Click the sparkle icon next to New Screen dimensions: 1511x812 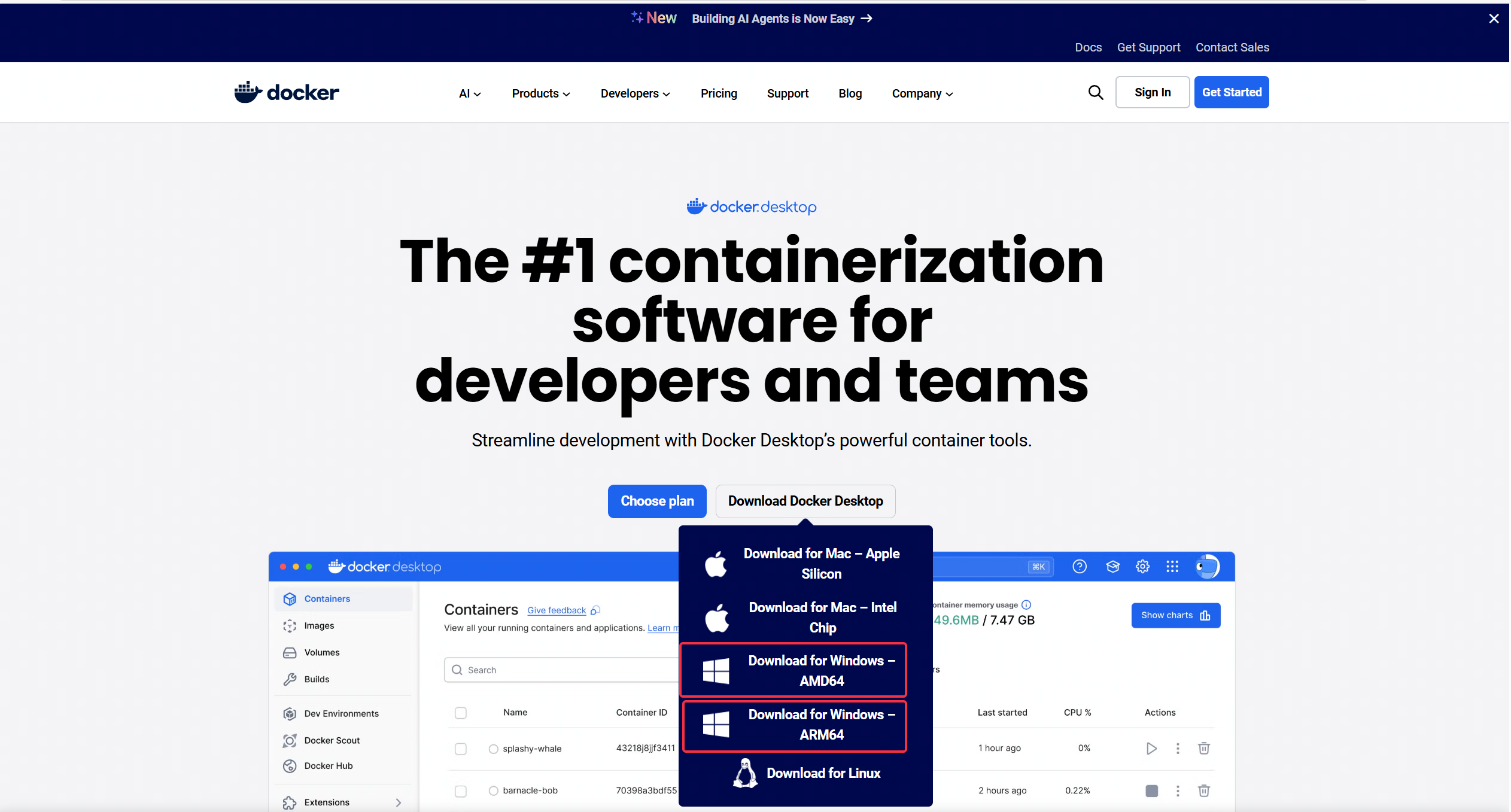pyautogui.click(x=637, y=17)
